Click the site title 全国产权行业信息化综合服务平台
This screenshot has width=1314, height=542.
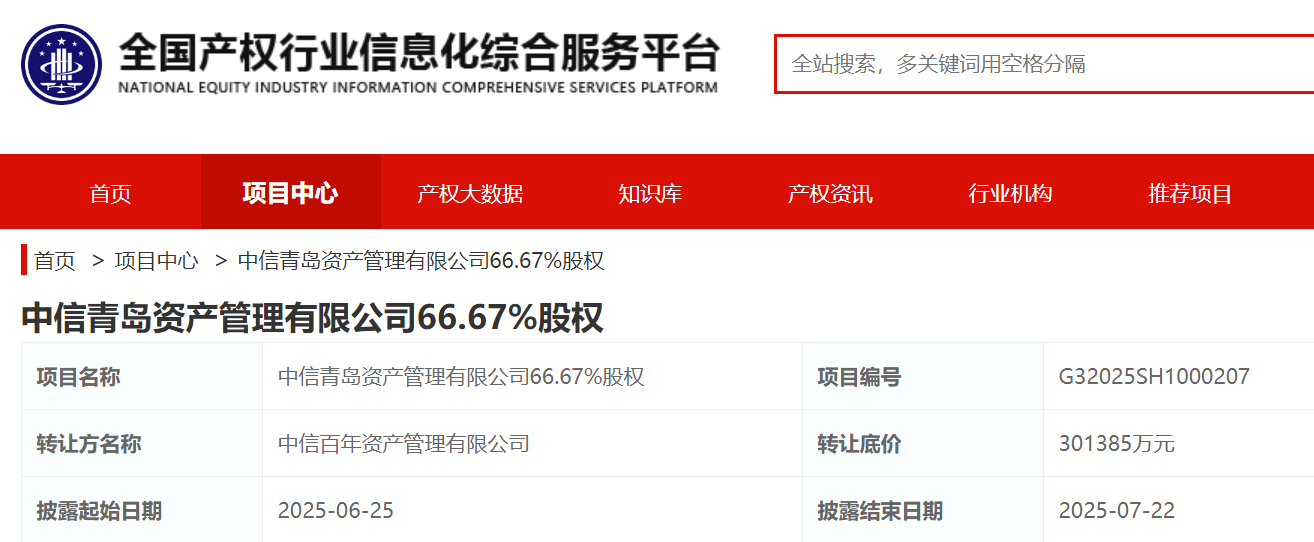(x=418, y=52)
